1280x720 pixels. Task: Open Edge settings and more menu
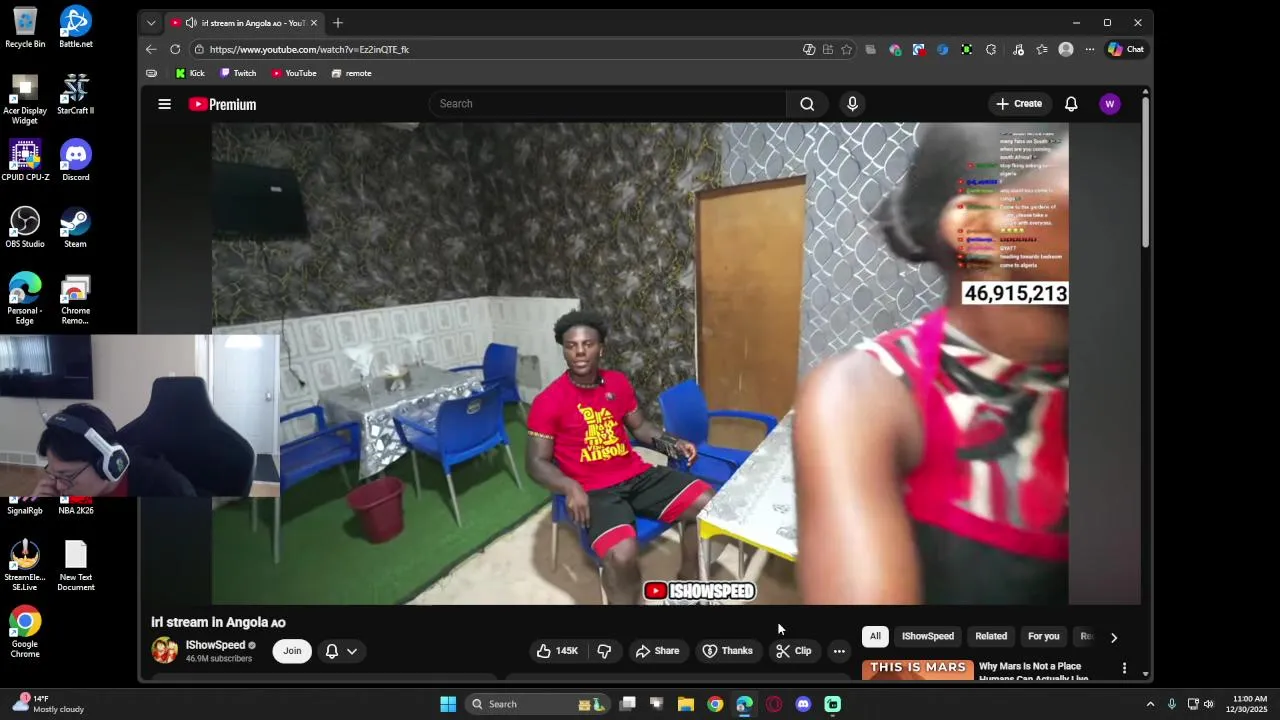tap(1090, 49)
